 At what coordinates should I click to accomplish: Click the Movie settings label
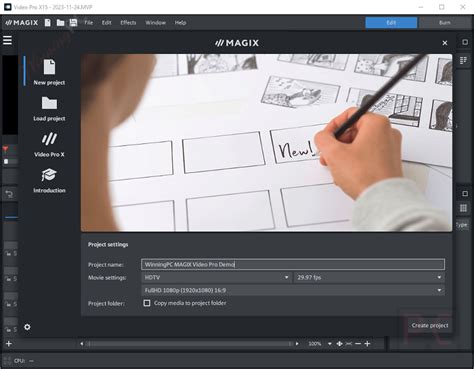[107, 277]
